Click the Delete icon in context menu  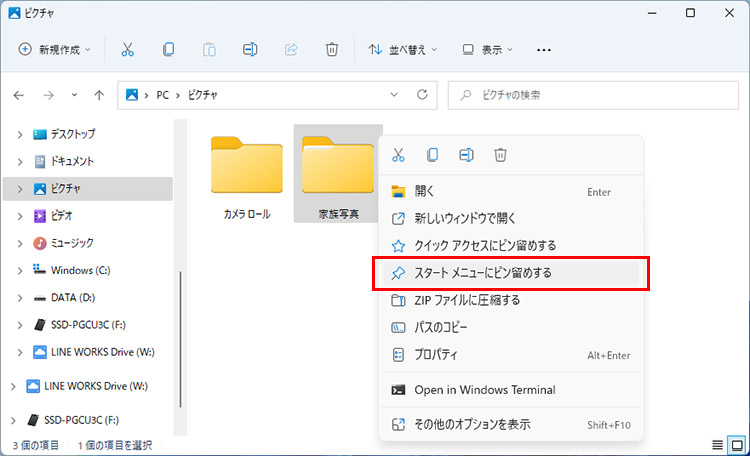(501, 154)
